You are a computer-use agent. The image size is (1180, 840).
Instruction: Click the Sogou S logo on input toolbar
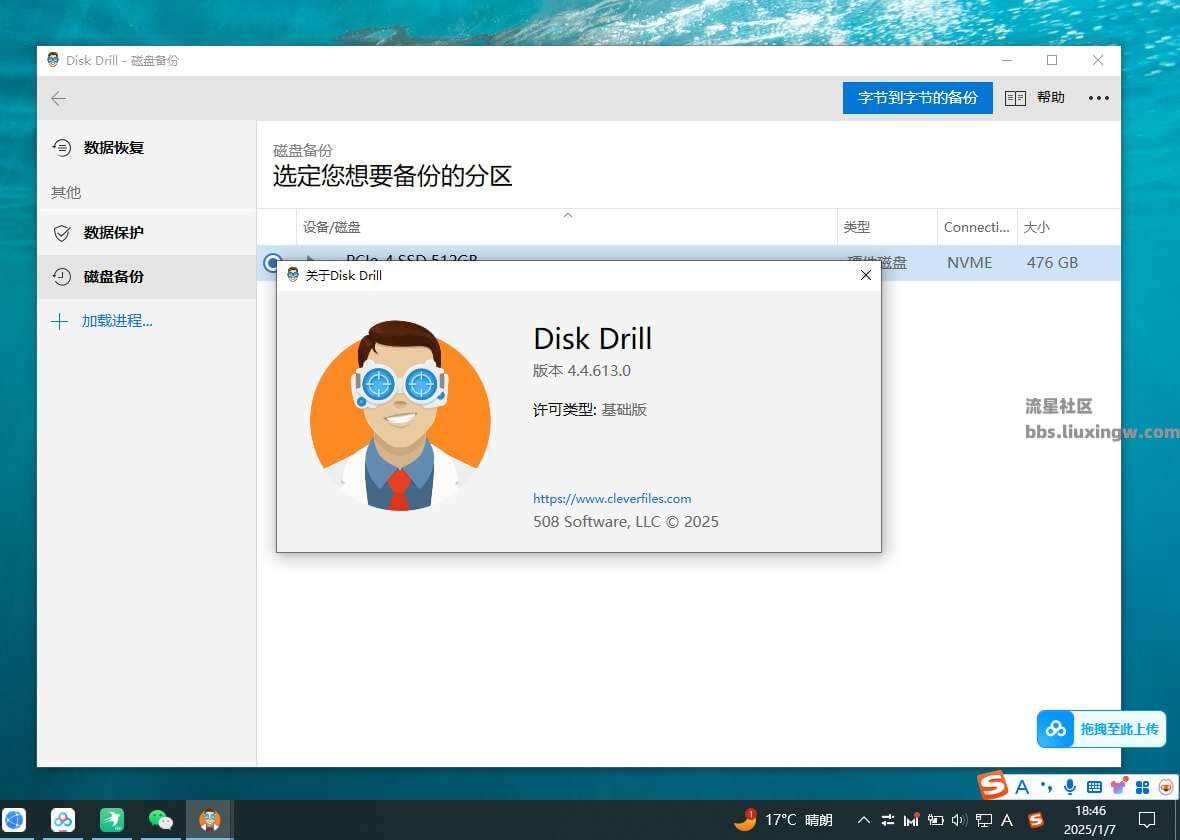pos(993,786)
